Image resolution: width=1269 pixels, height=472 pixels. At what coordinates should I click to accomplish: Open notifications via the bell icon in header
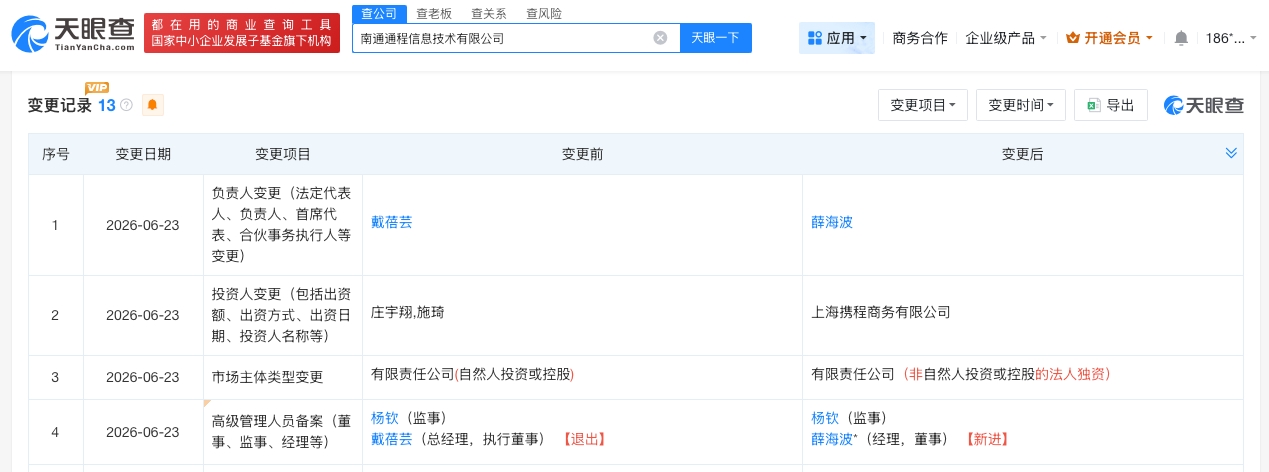[x=1181, y=38]
